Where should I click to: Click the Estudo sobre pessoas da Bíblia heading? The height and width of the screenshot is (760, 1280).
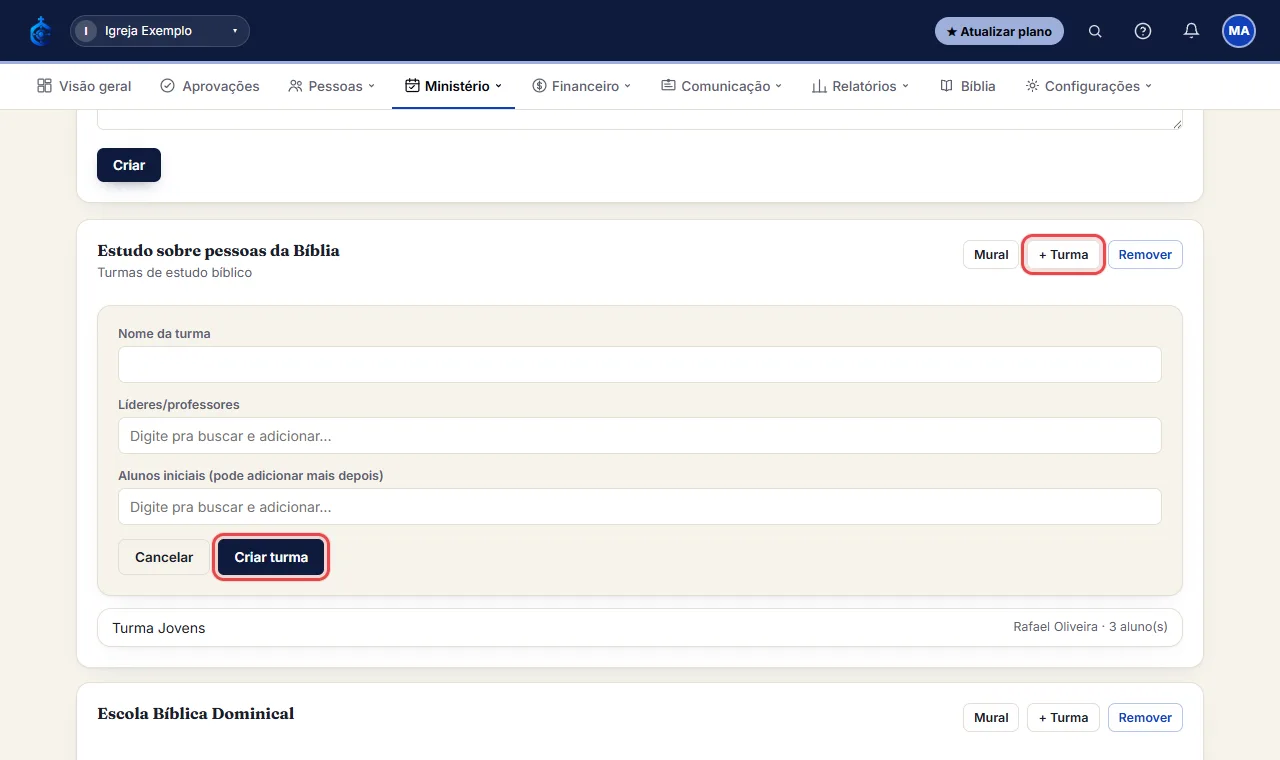pyautogui.click(x=218, y=251)
